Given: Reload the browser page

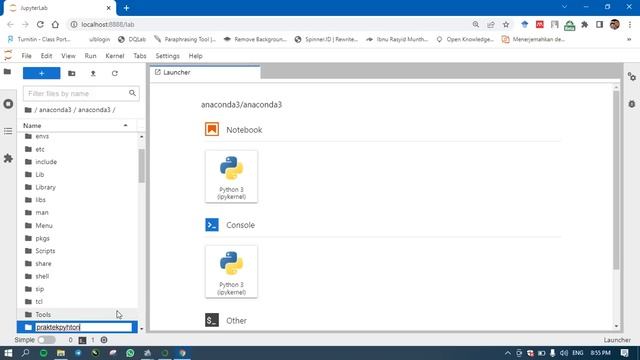Looking at the screenshot, I should [x=40, y=24].
